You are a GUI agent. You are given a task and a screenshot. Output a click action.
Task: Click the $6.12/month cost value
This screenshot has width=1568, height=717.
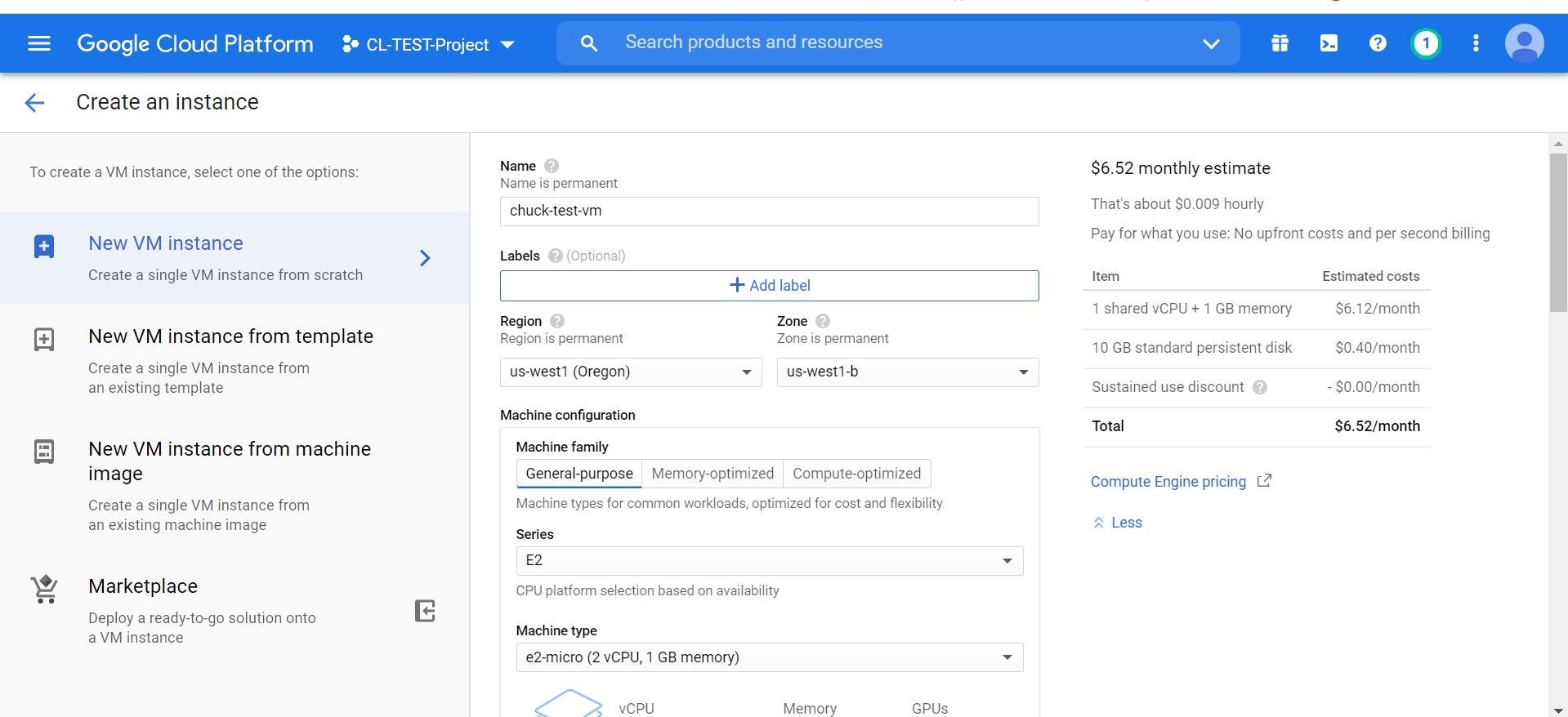click(1378, 309)
